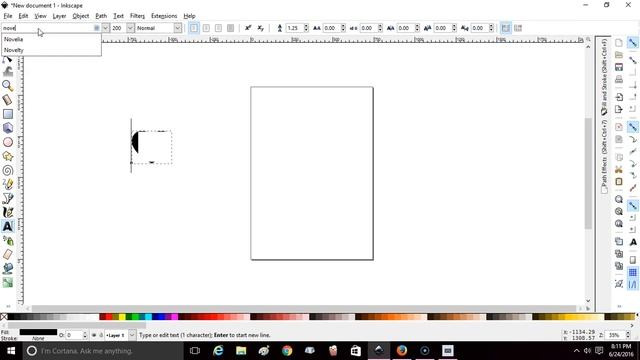The height and width of the screenshot is (360, 640).
Task: Click the Save document icon
Action: pyautogui.click(x=619, y=67)
